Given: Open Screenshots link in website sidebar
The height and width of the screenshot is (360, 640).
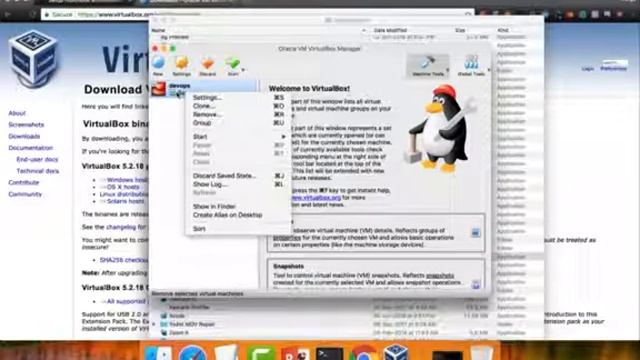Looking at the screenshot, I should click(x=26, y=124).
